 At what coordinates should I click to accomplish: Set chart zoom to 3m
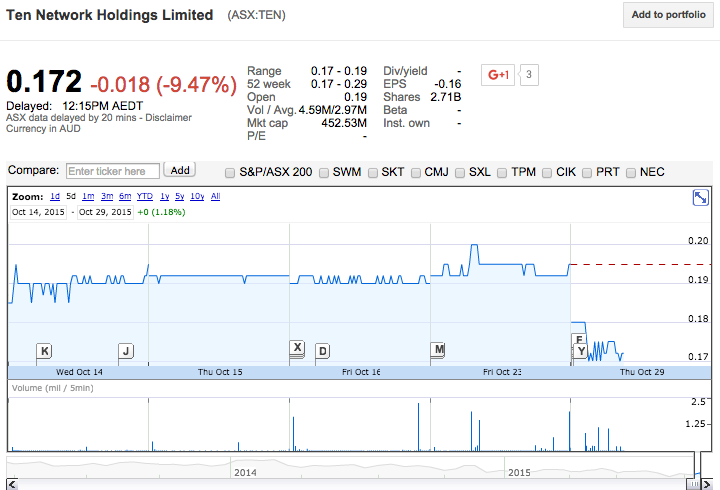107,196
